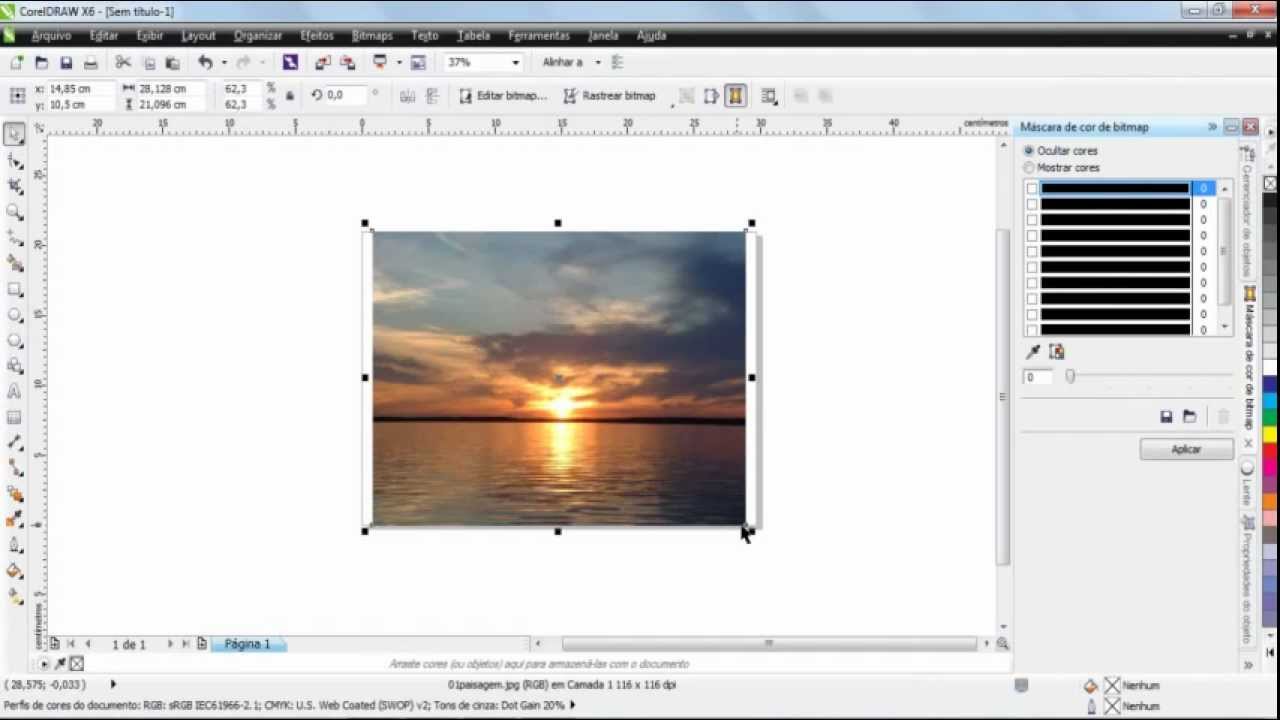This screenshot has width=1280, height=720.
Task: Click the Save icon in standard toolbar
Action: 66,62
